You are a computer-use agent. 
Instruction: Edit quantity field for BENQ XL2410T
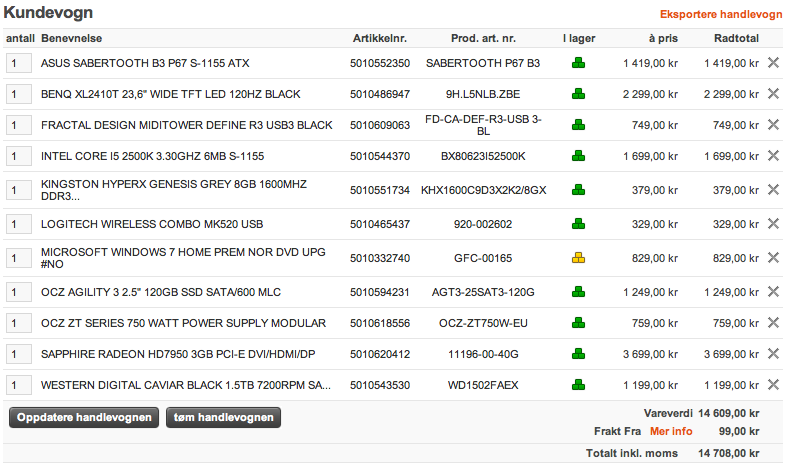click(x=18, y=94)
